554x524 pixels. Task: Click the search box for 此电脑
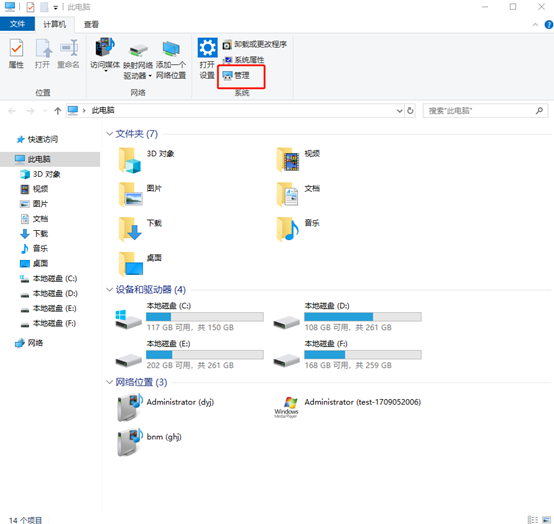click(x=485, y=111)
